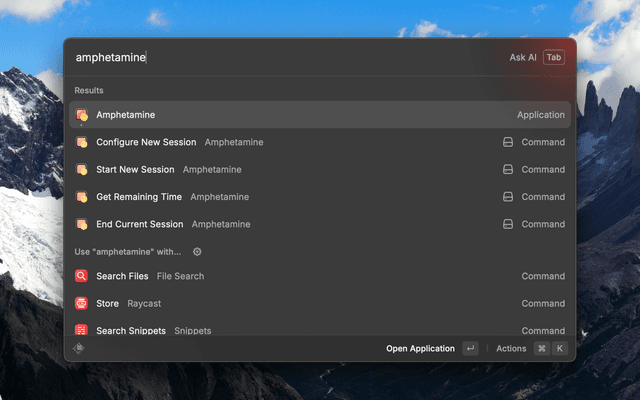The image size is (640, 400).
Task: Click the Configure New Session Amphetamine icon
Action: pos(82,142)
